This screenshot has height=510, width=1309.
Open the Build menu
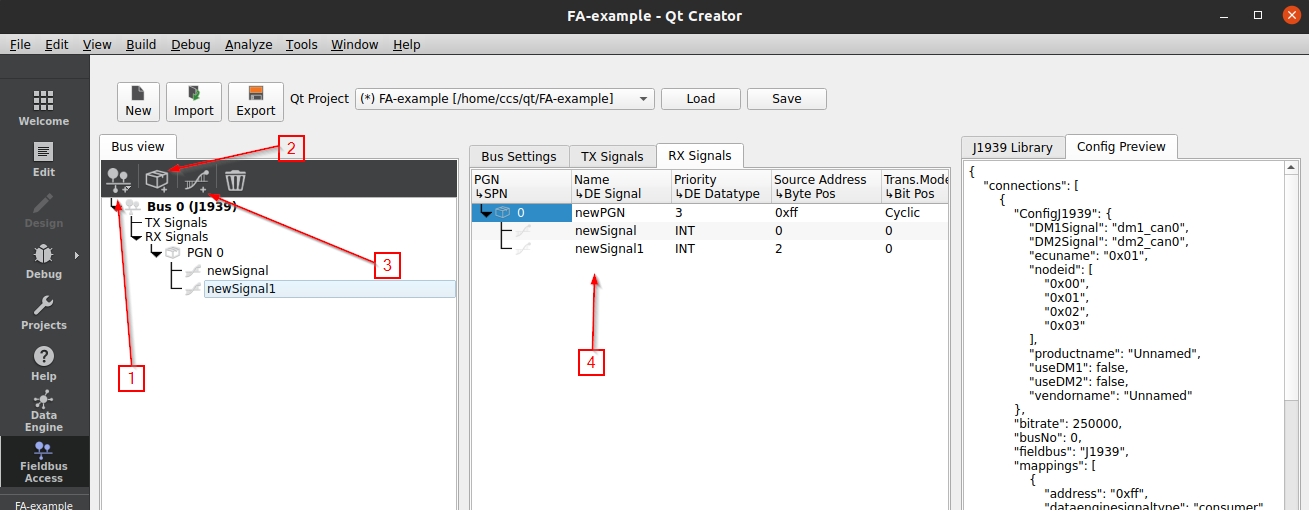tap(141, 45)
